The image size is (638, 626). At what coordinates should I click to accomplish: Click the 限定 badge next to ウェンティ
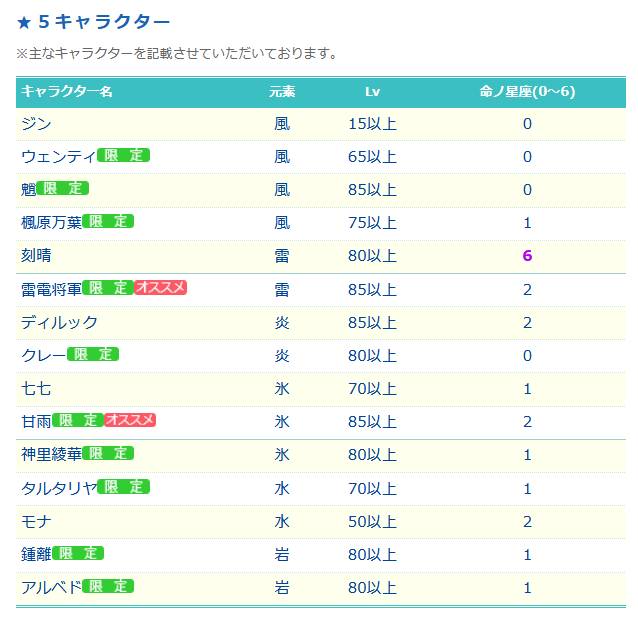pyautogui.click(x=124, y=155)
